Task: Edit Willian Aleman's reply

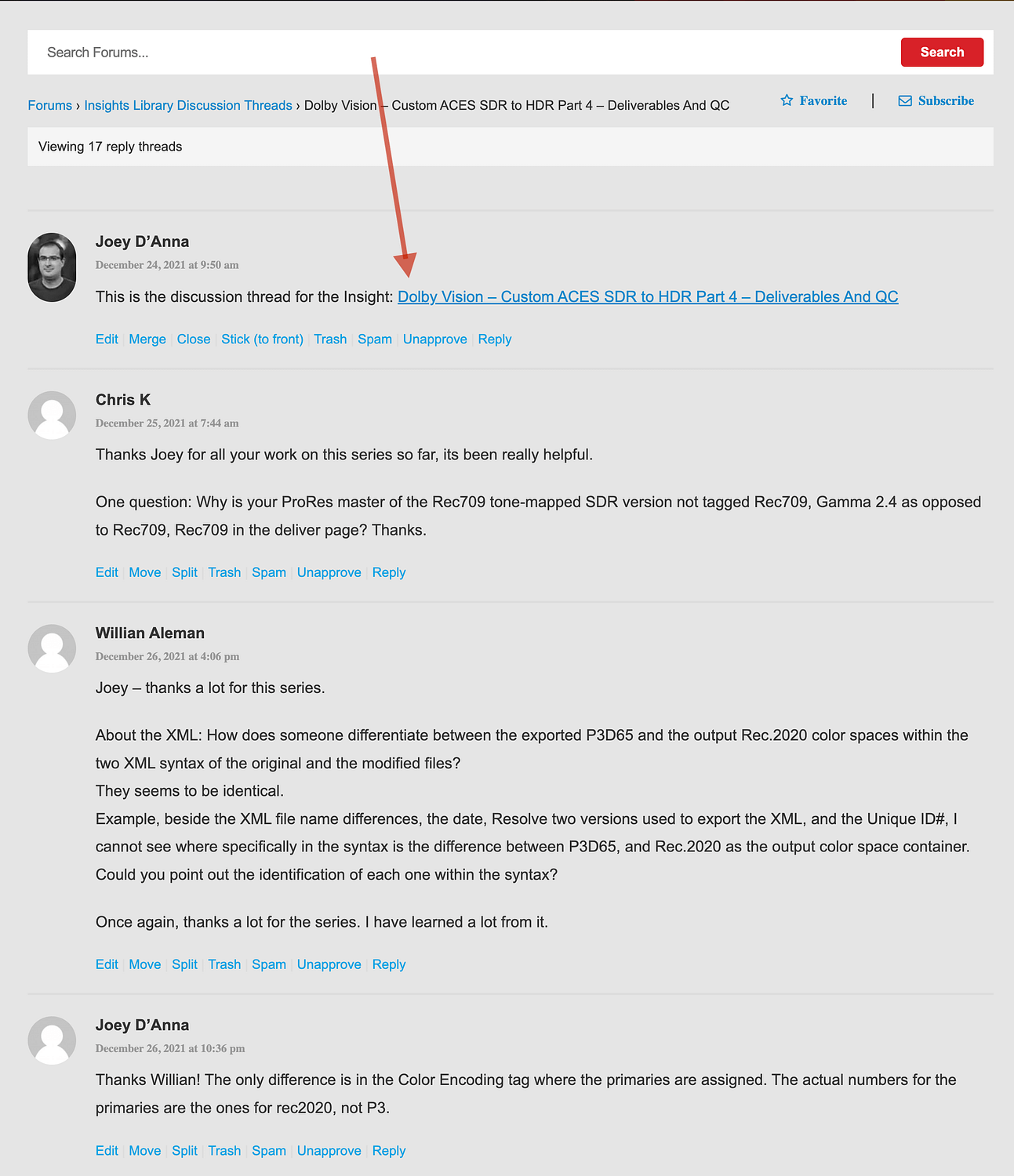Action: tap(107, 964)
